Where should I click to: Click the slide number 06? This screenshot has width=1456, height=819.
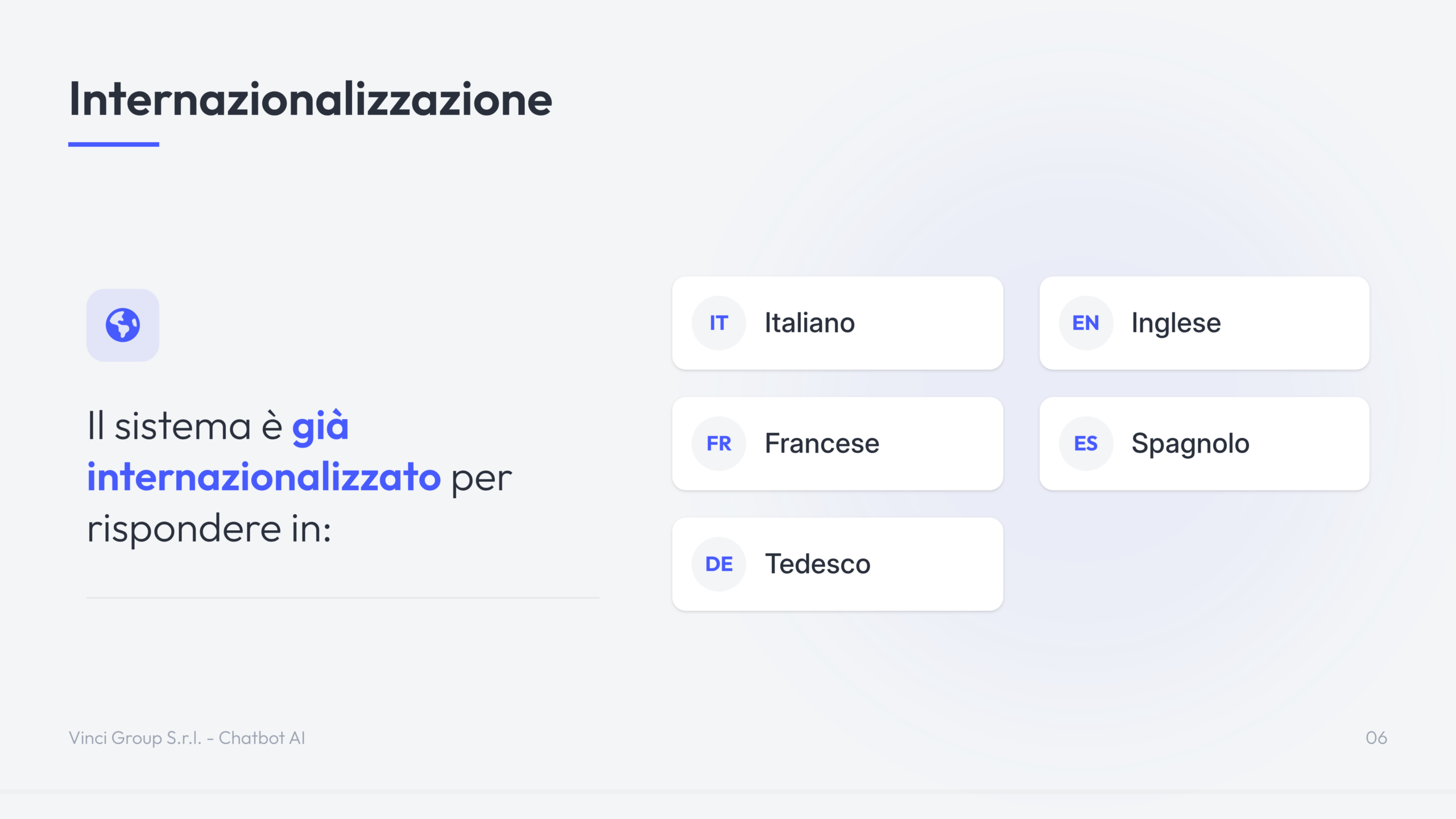1376,738
